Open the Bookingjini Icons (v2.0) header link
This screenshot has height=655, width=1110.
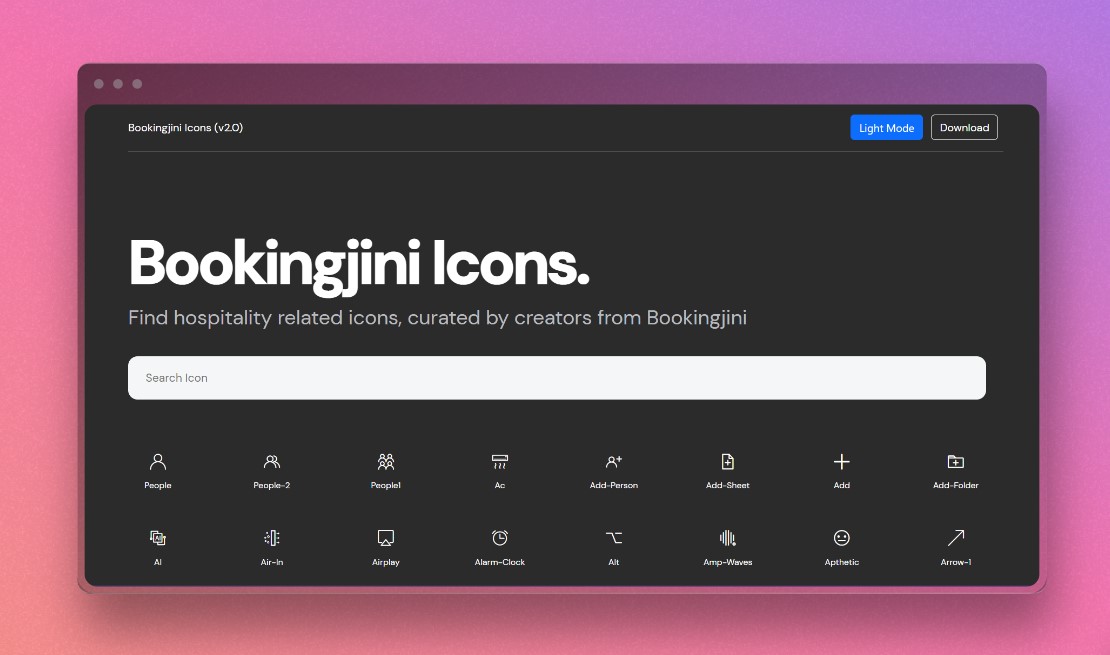click(x=185, y=127)
